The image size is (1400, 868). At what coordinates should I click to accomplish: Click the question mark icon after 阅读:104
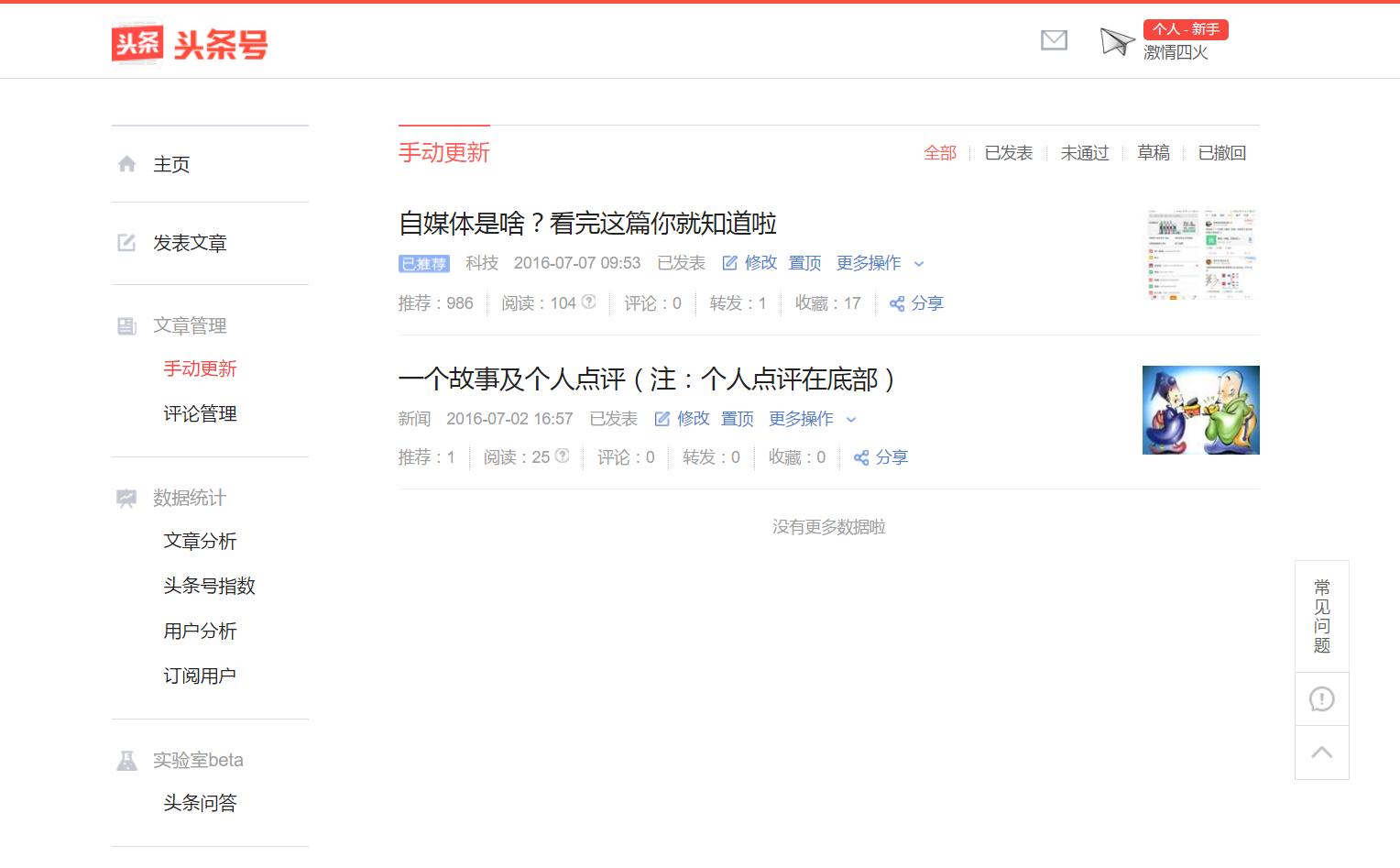click(589, 301)
